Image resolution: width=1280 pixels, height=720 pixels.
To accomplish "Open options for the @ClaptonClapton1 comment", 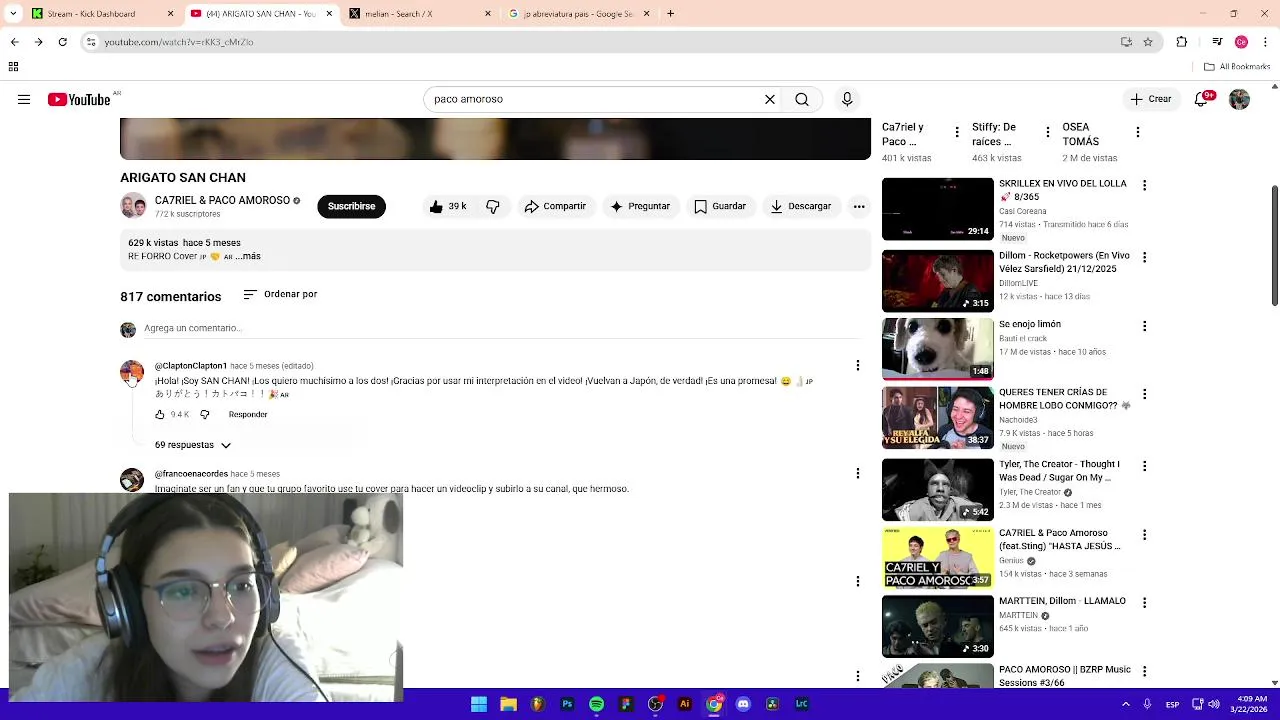I will [857, 365].
